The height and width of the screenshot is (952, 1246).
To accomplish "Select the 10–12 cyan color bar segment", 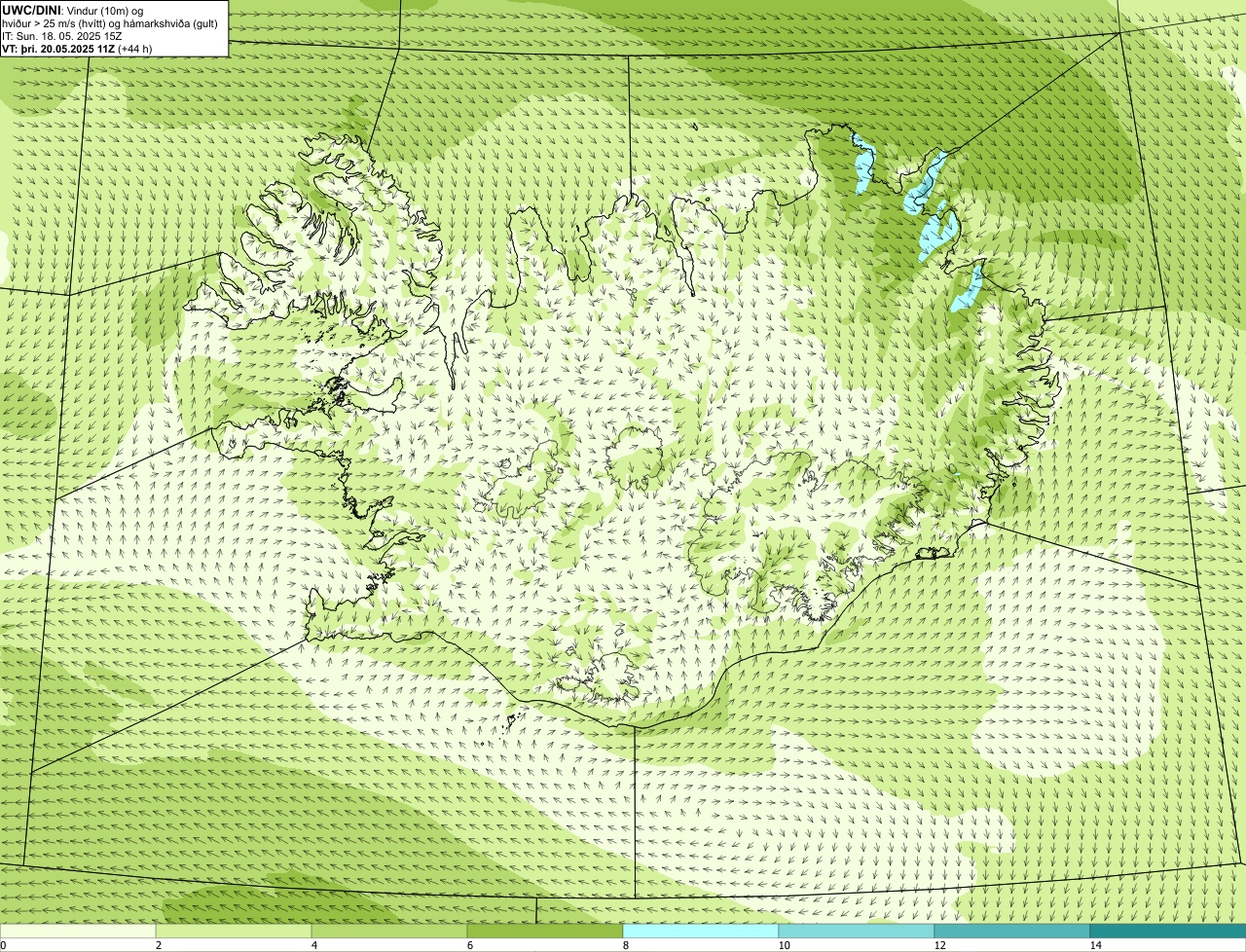I will point(857,931).
